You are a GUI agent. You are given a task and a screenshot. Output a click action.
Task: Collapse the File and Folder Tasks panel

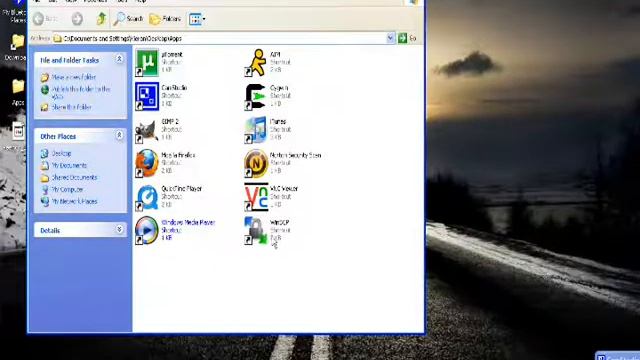coord(119,59)
